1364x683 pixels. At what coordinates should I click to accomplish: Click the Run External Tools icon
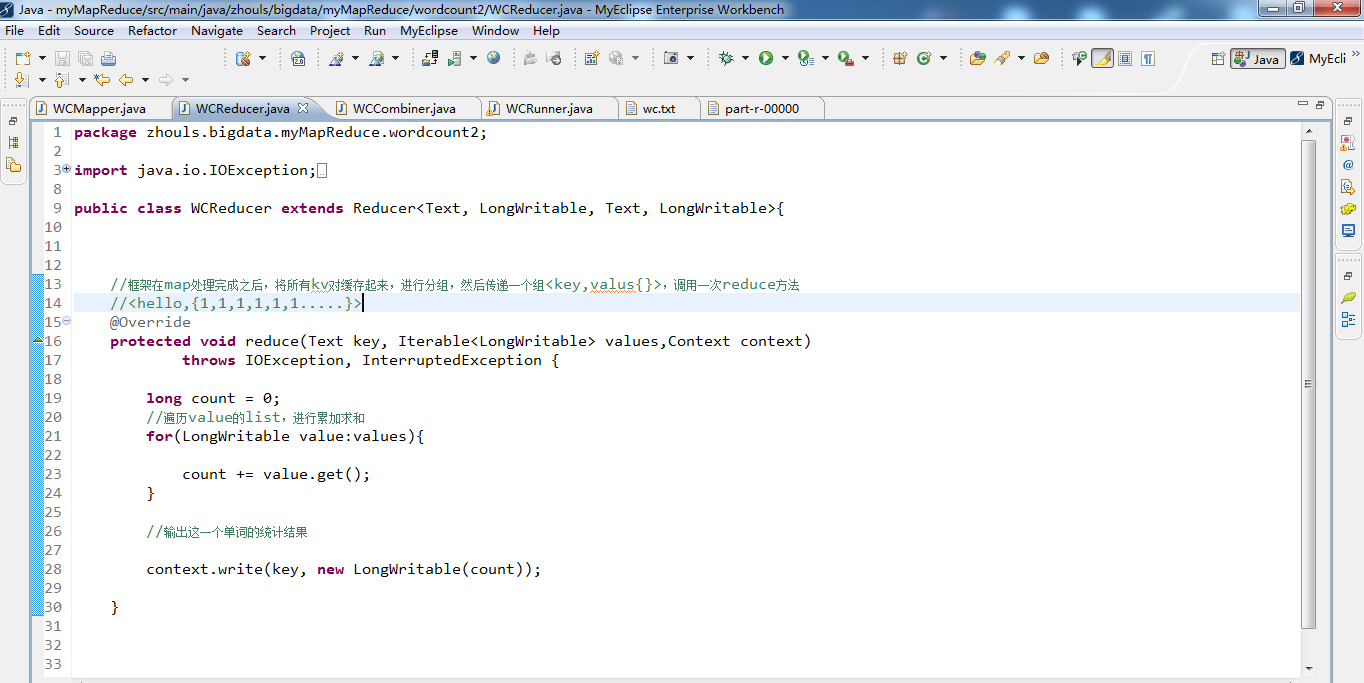pos(845,58)
